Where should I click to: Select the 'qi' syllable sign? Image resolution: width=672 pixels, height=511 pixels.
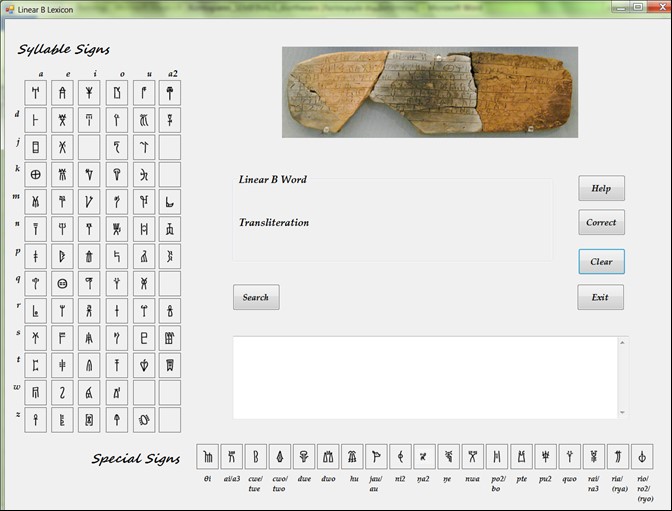pyautogui.click(x=89, y=284)
